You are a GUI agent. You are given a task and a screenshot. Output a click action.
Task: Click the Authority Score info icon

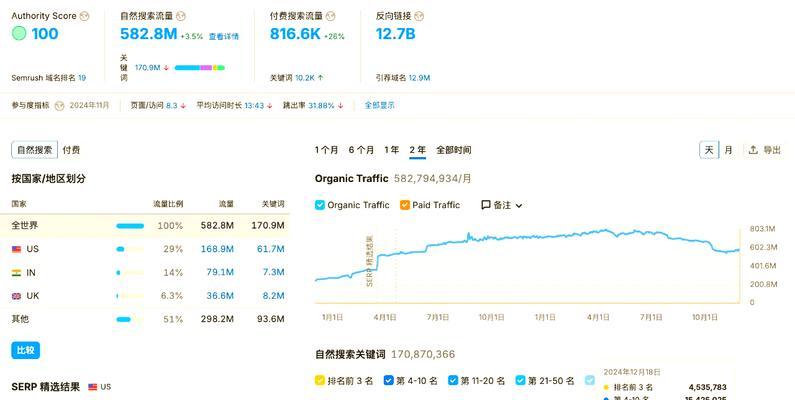tap(84, 16)
